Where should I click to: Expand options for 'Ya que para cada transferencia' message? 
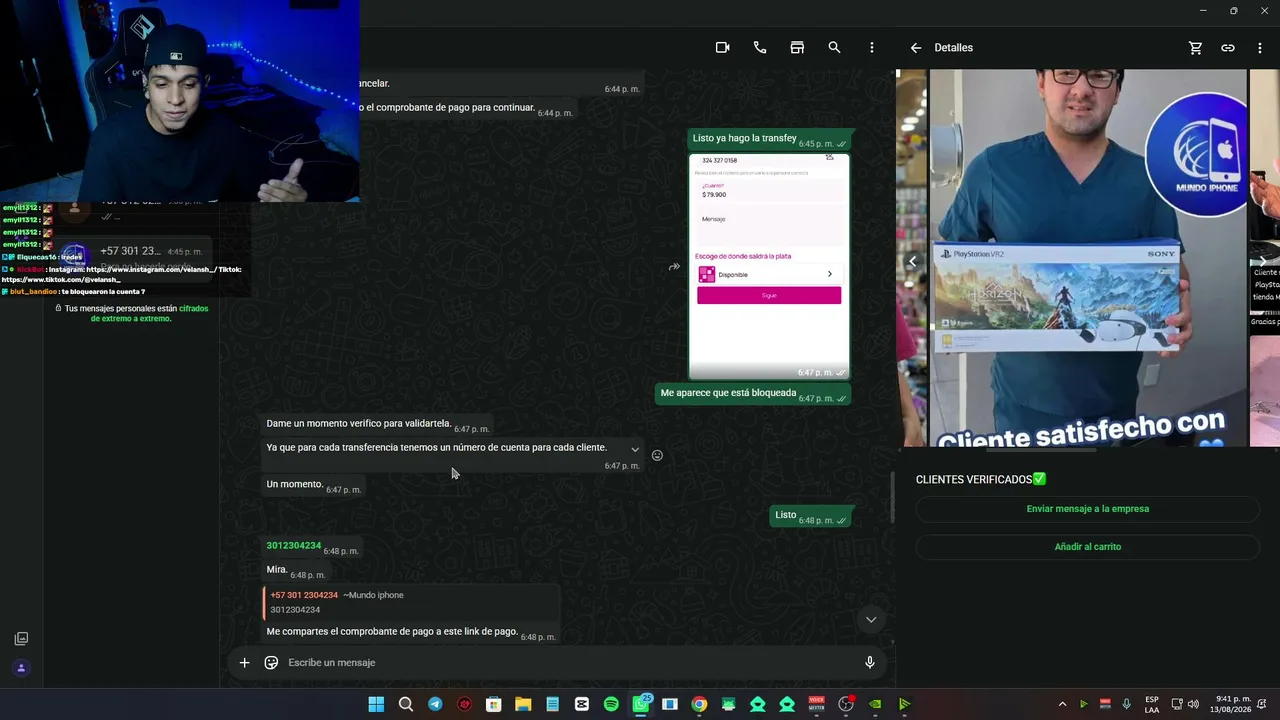pos(634,449)
